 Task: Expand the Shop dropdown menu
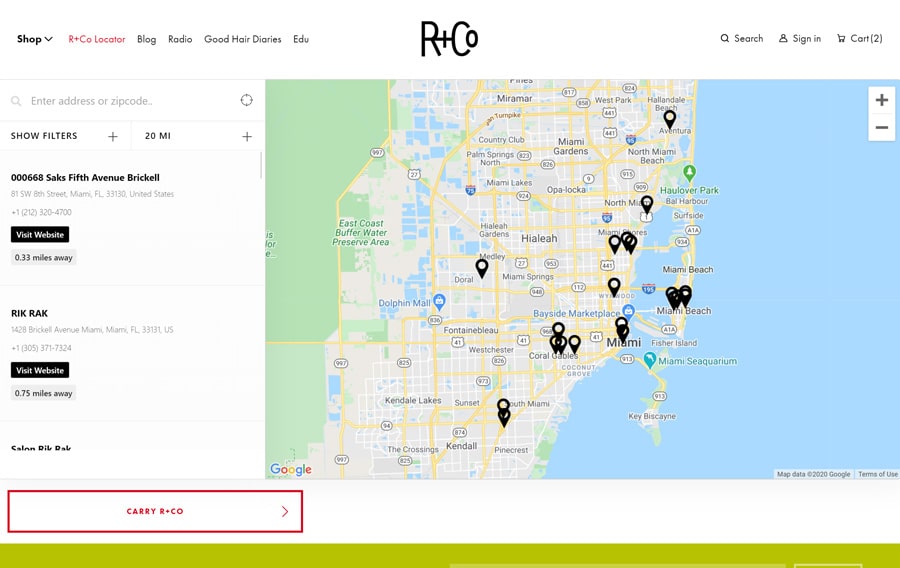tap(35, 39)
